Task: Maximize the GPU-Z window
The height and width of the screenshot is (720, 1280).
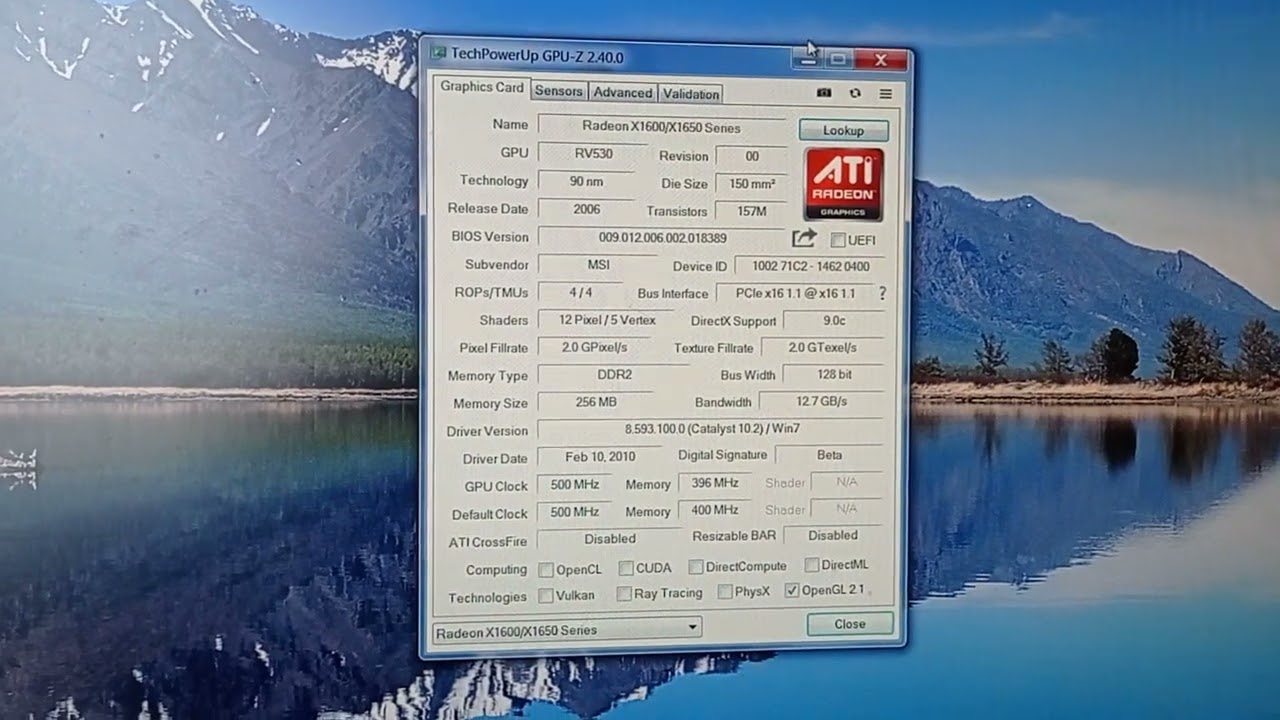Action: pyautogui.click(x=838, y=59)
